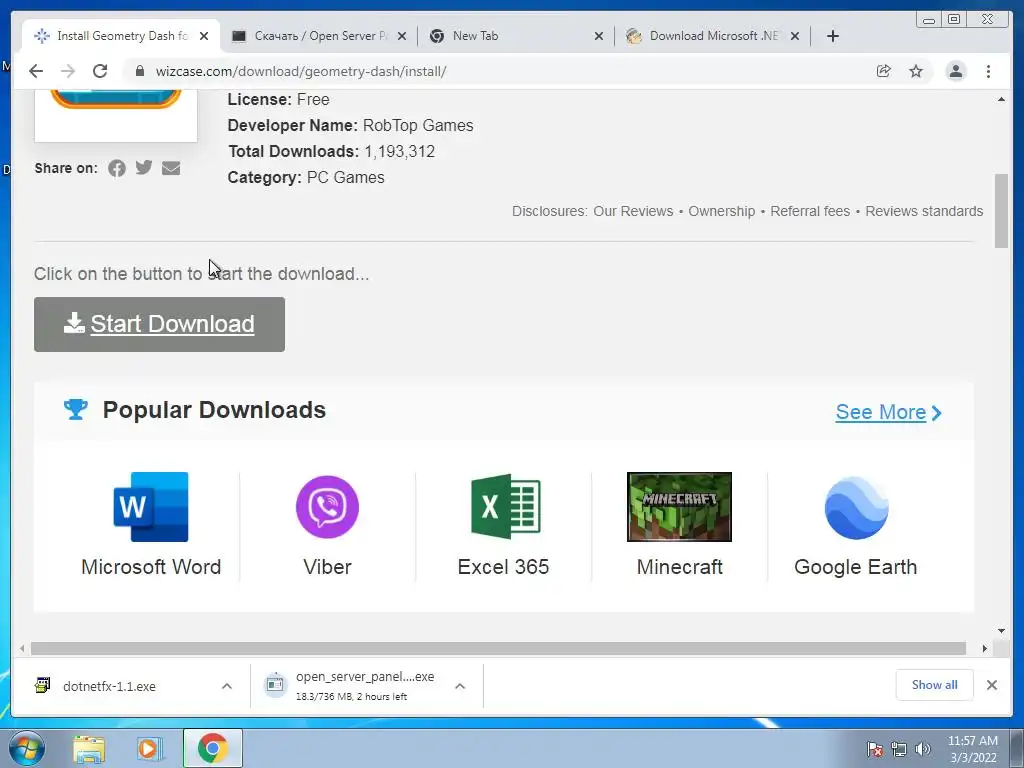Image resolution: width=1024 pixels, height=768 pixels.
Task: Open the Referral fees disclosure link
Action: pos(810,212)
